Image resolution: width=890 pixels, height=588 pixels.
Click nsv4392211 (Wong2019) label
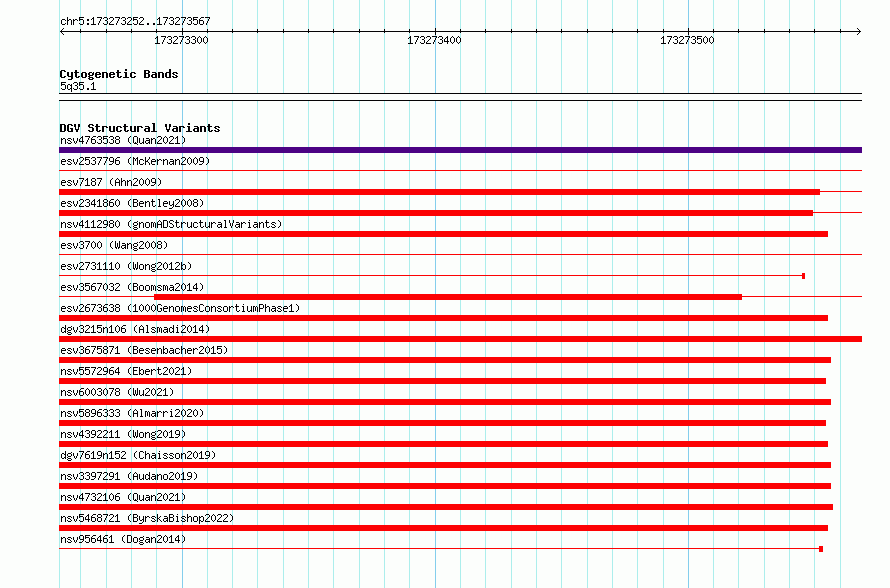(123, 434)
